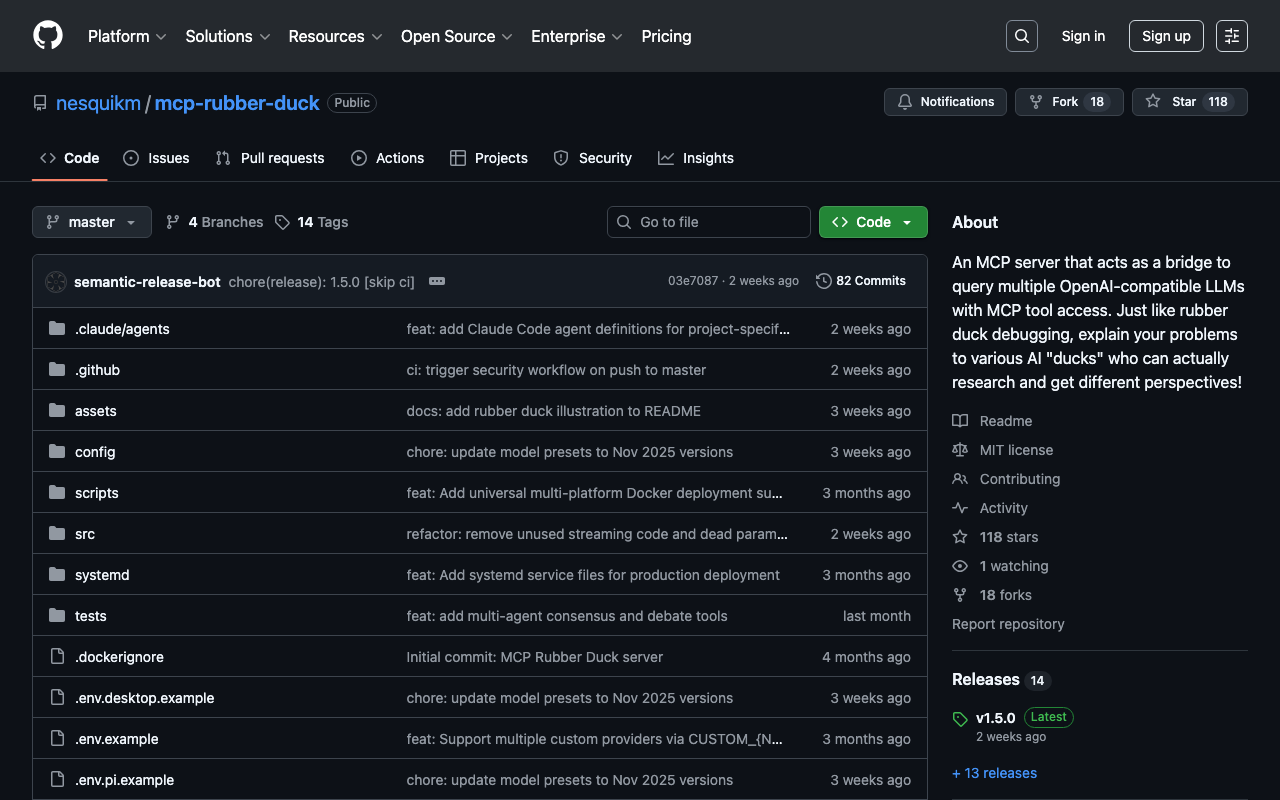Switch to the Pull requests tab
The image size is (1280, 800).
pyautogui.click(x=270, y=158)
